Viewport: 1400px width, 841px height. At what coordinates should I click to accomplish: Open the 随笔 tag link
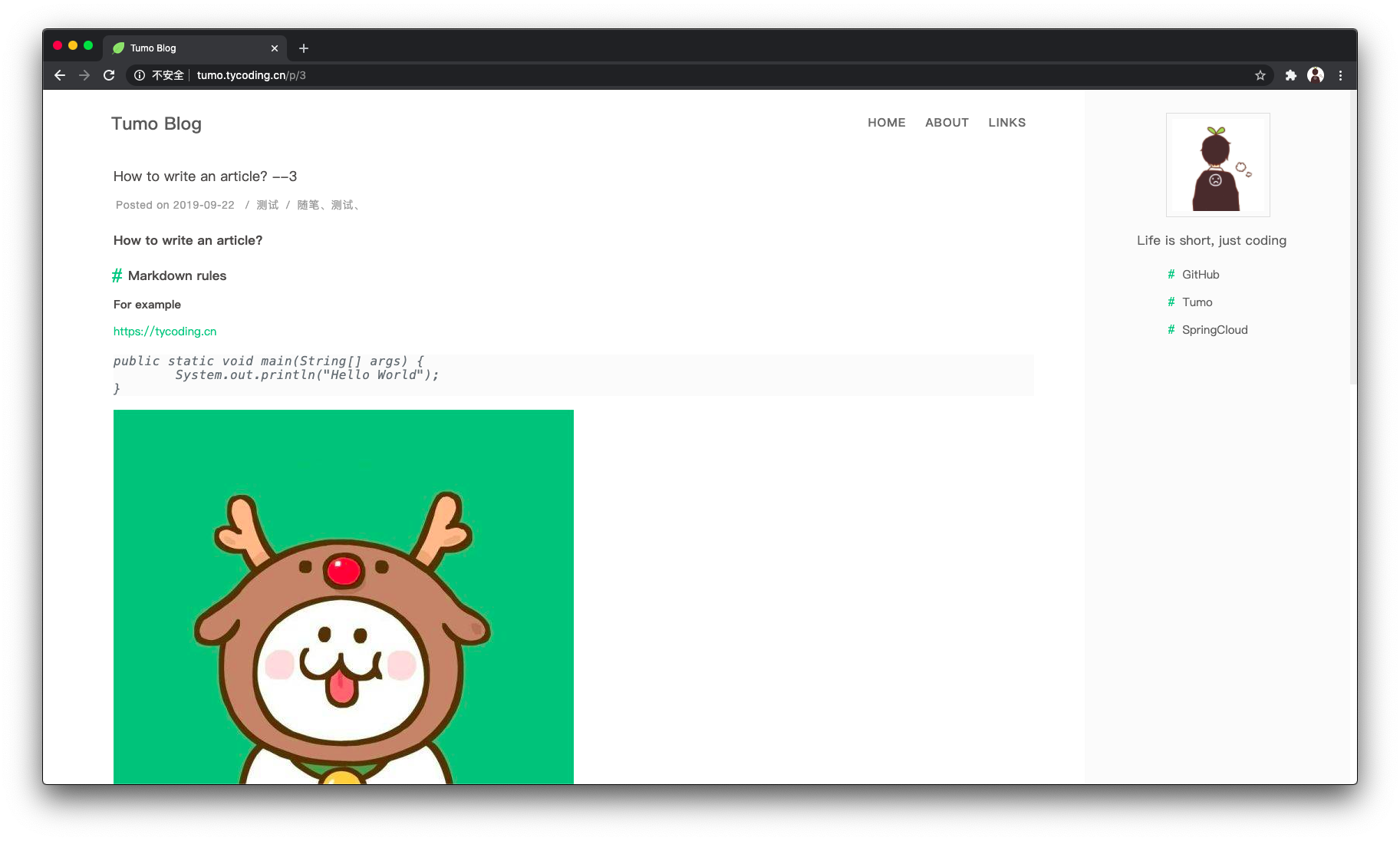click(x=308, y=205)
